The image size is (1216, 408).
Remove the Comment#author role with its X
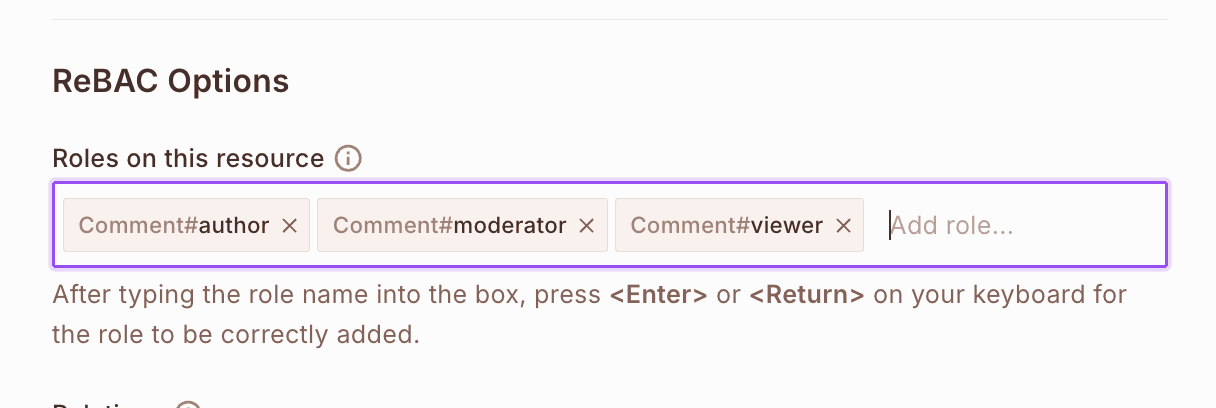tap(290, 226)
